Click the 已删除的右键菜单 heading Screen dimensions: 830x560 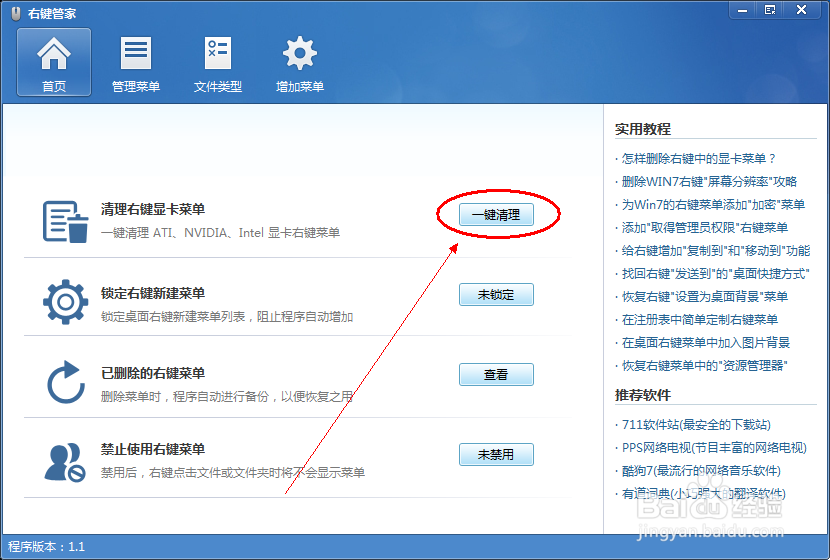point(153,373)
